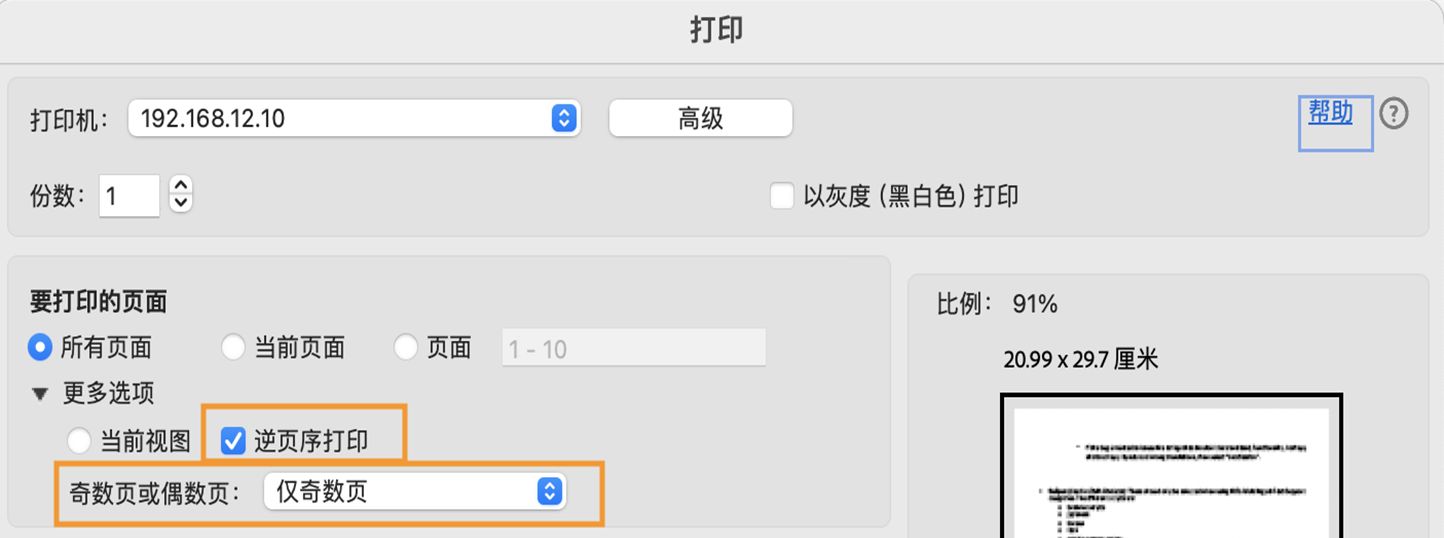Select the 当前视图 radio button
Image resolution: width=1444 pixels, height=538 pixels.
coord(79,441)
